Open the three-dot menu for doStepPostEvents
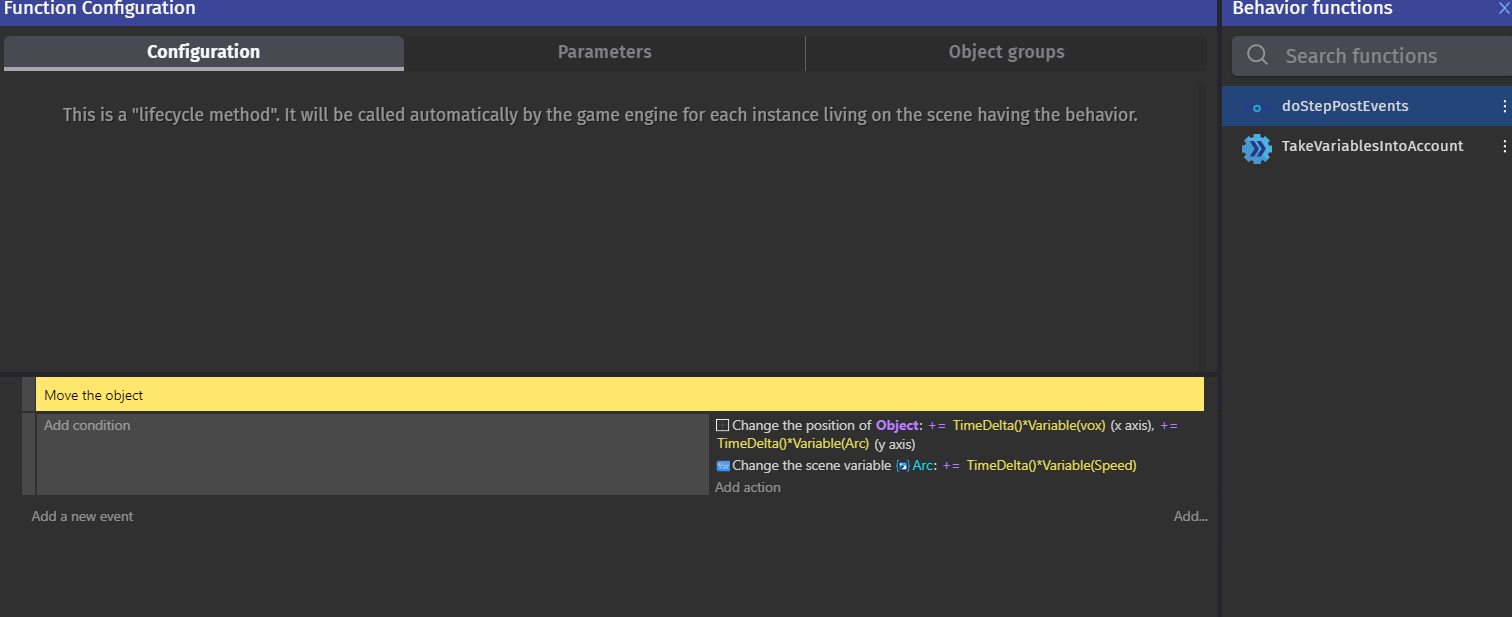This screenshot has height=617, width=1512. pos(1504,105)
